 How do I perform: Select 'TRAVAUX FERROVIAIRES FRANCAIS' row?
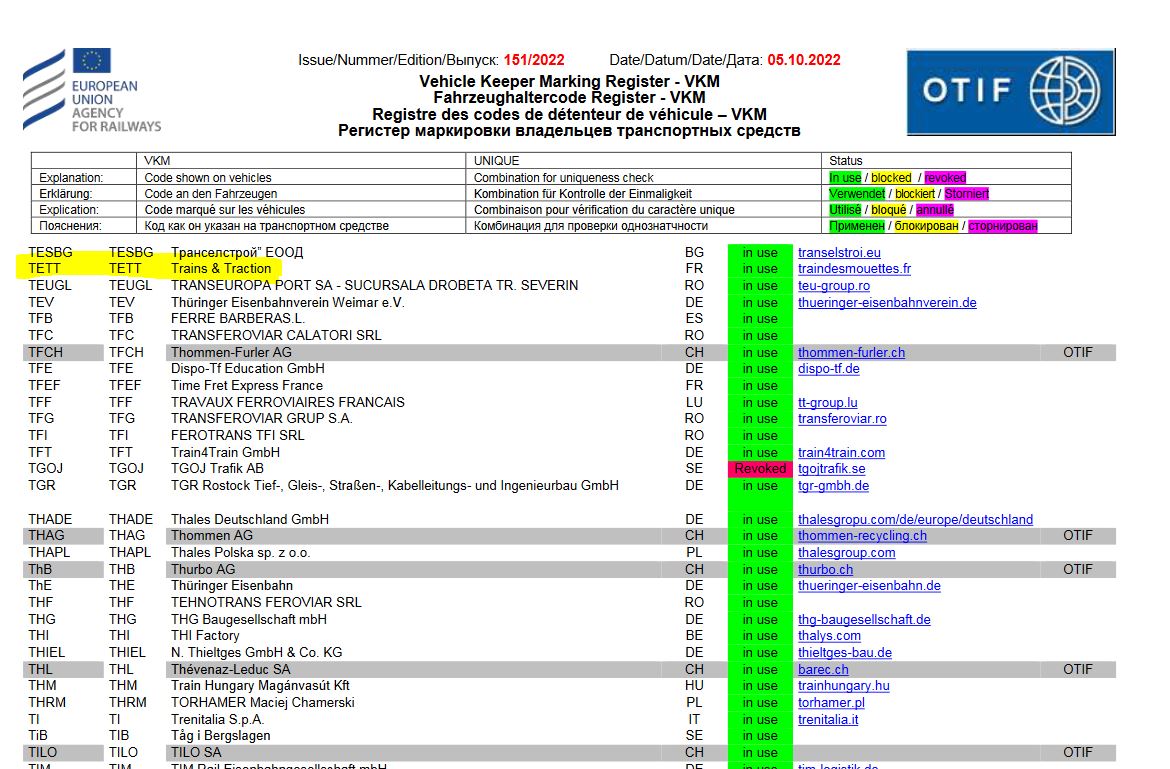(287, 403)
